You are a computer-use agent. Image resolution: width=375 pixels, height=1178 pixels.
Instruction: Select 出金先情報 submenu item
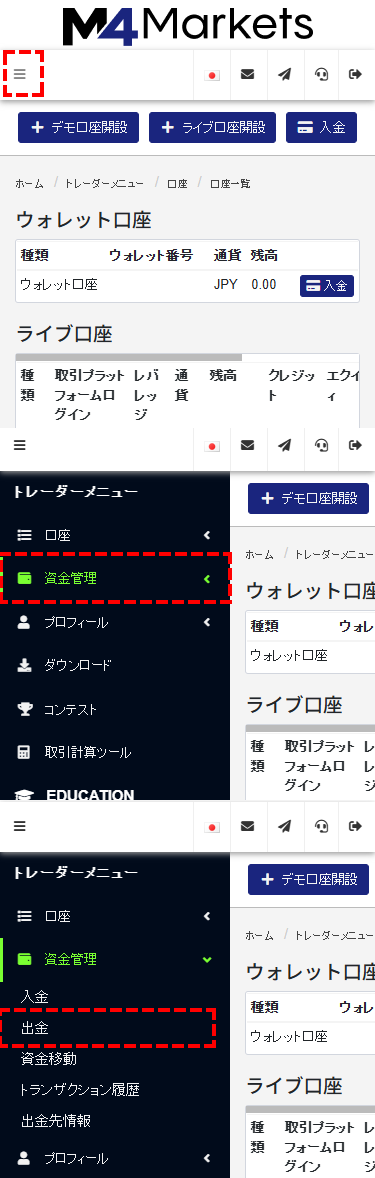tap(56, 1120)
